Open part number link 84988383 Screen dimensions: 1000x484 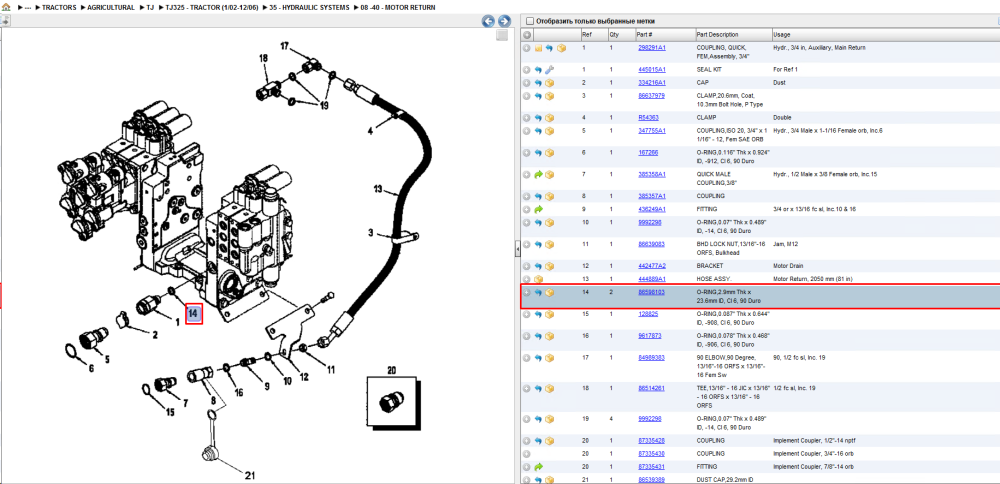coord(651,358)
